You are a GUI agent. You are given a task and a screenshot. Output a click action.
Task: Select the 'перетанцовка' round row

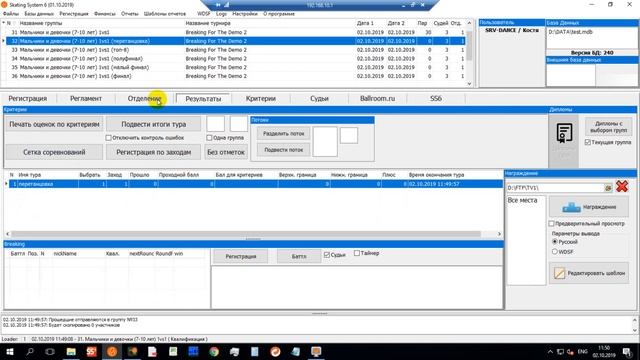[253, 184]
